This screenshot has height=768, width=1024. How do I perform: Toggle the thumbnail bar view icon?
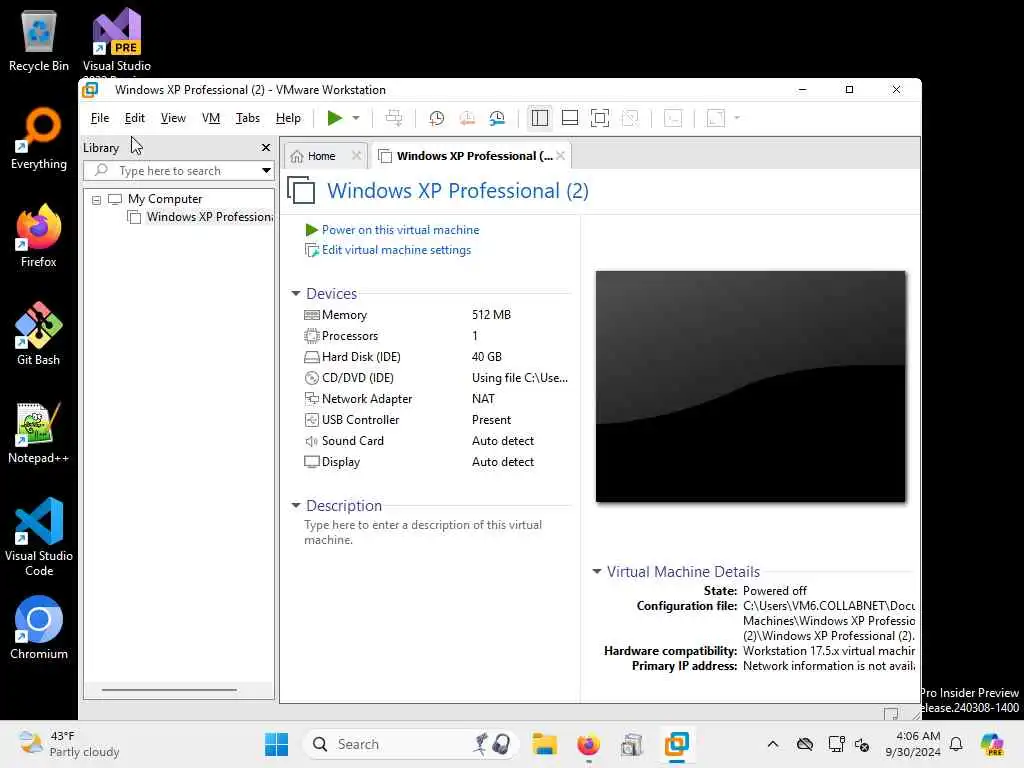[569, 118]
